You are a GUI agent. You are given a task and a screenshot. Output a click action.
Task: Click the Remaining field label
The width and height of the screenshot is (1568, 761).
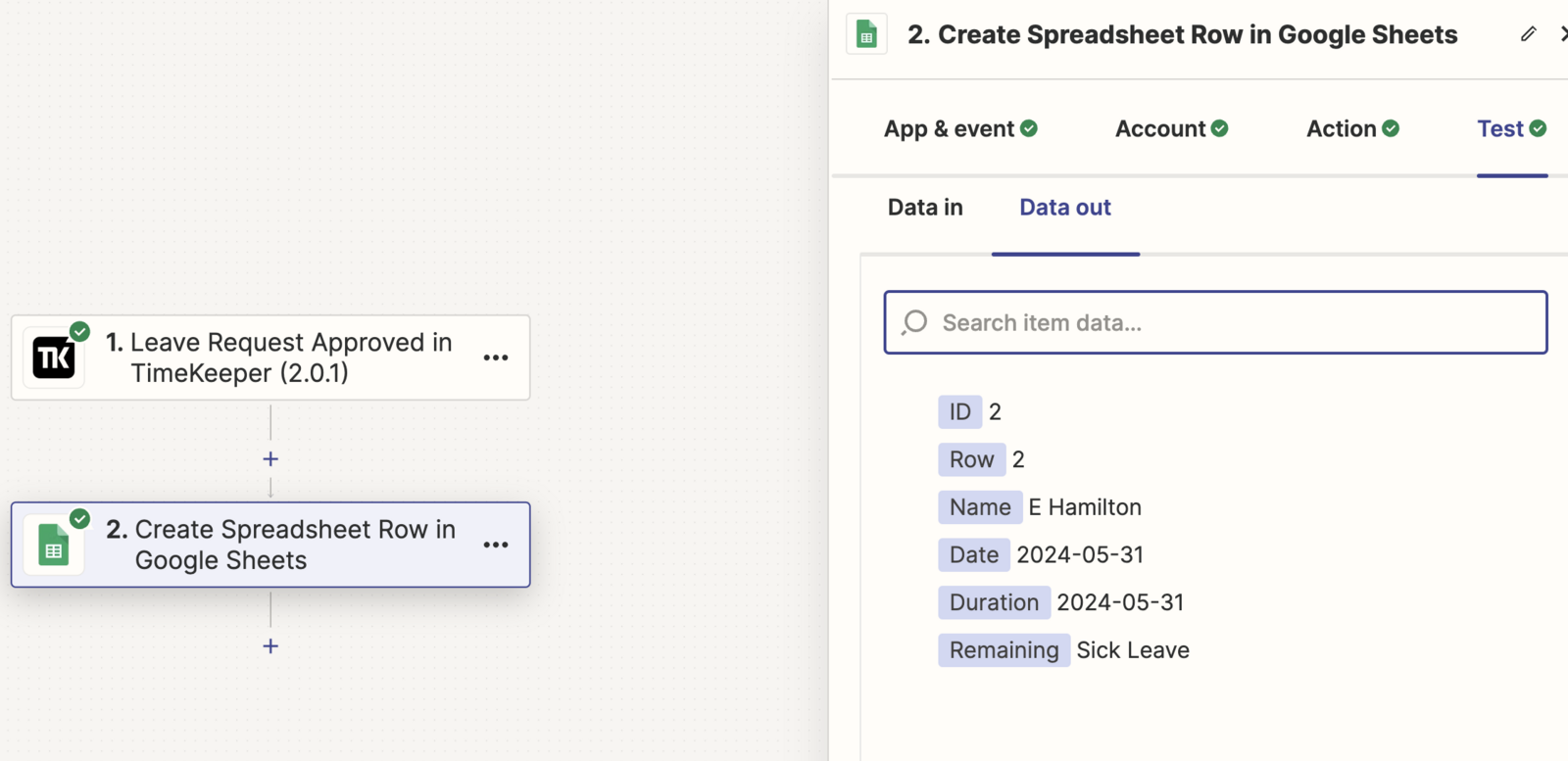pyautogui.click(x=1004, y=650)
